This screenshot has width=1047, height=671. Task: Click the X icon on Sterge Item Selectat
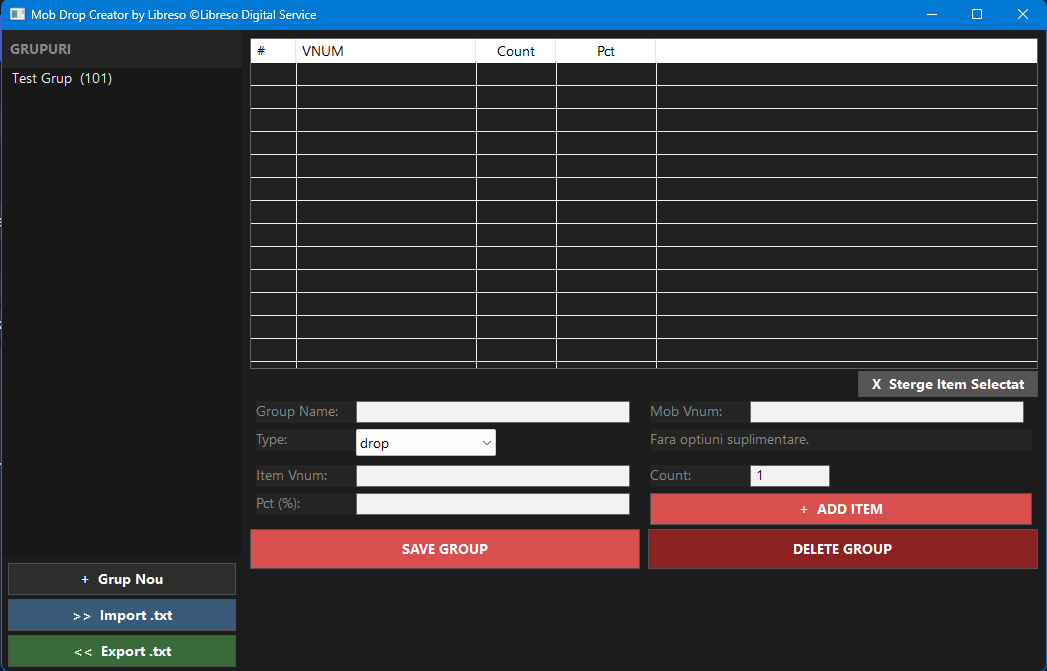[x=876, y=384]
